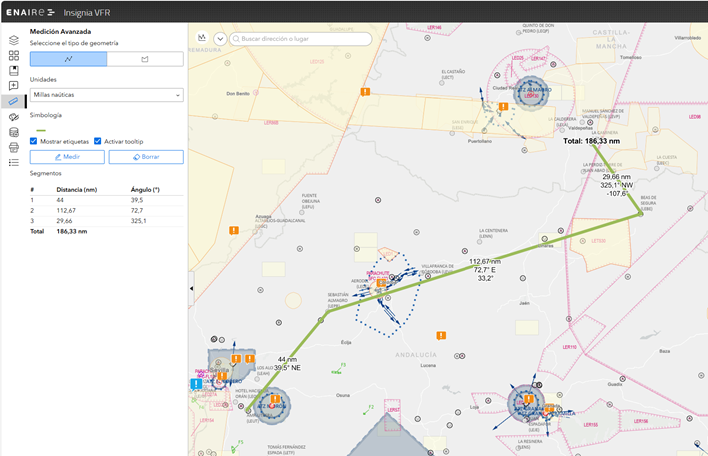The width and height of the screenshot is (708, 456).
Task: Open the basemap gallery grid icon
Action: click(14, 56)
